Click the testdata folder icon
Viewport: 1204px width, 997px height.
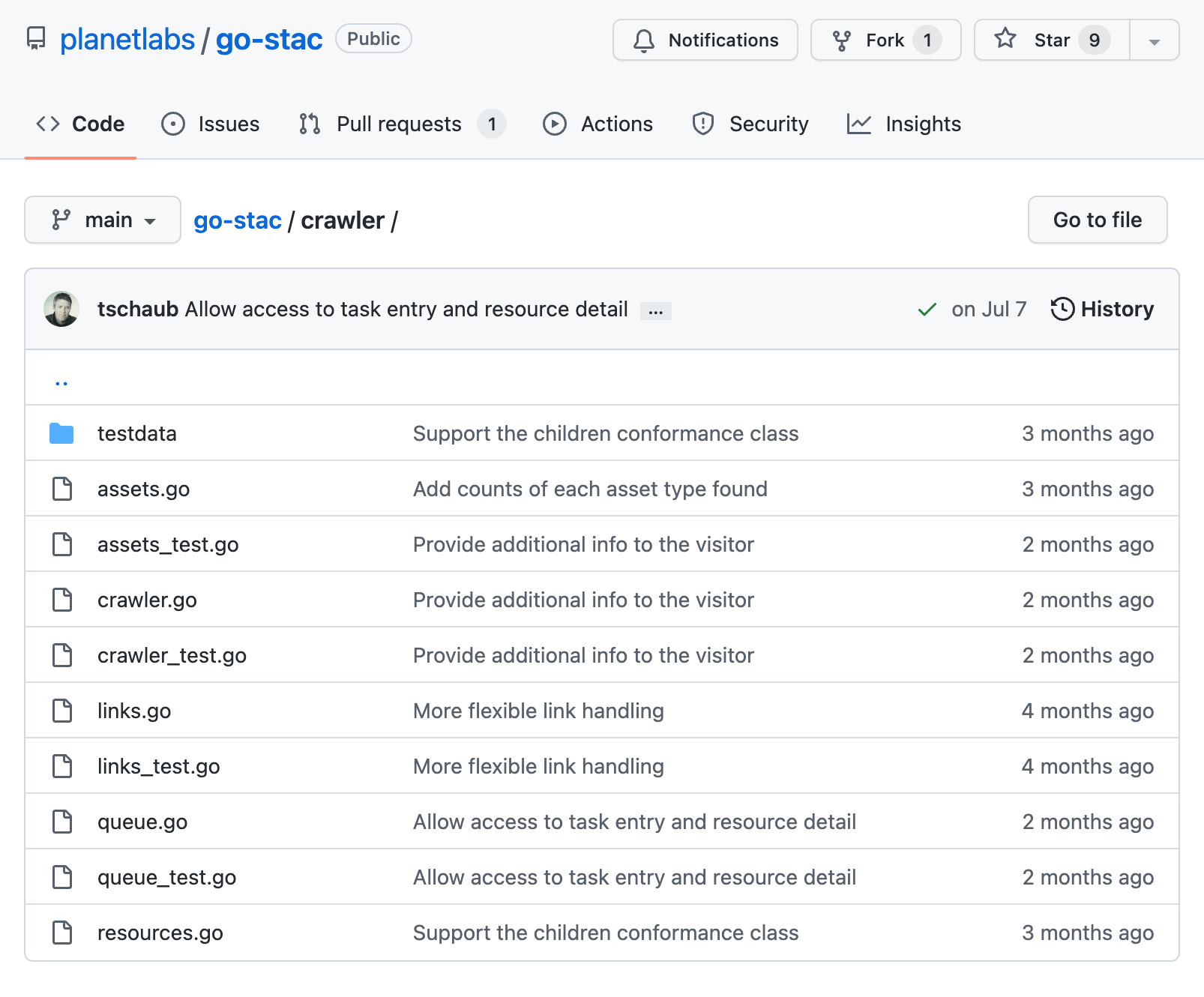pos(61,433)
